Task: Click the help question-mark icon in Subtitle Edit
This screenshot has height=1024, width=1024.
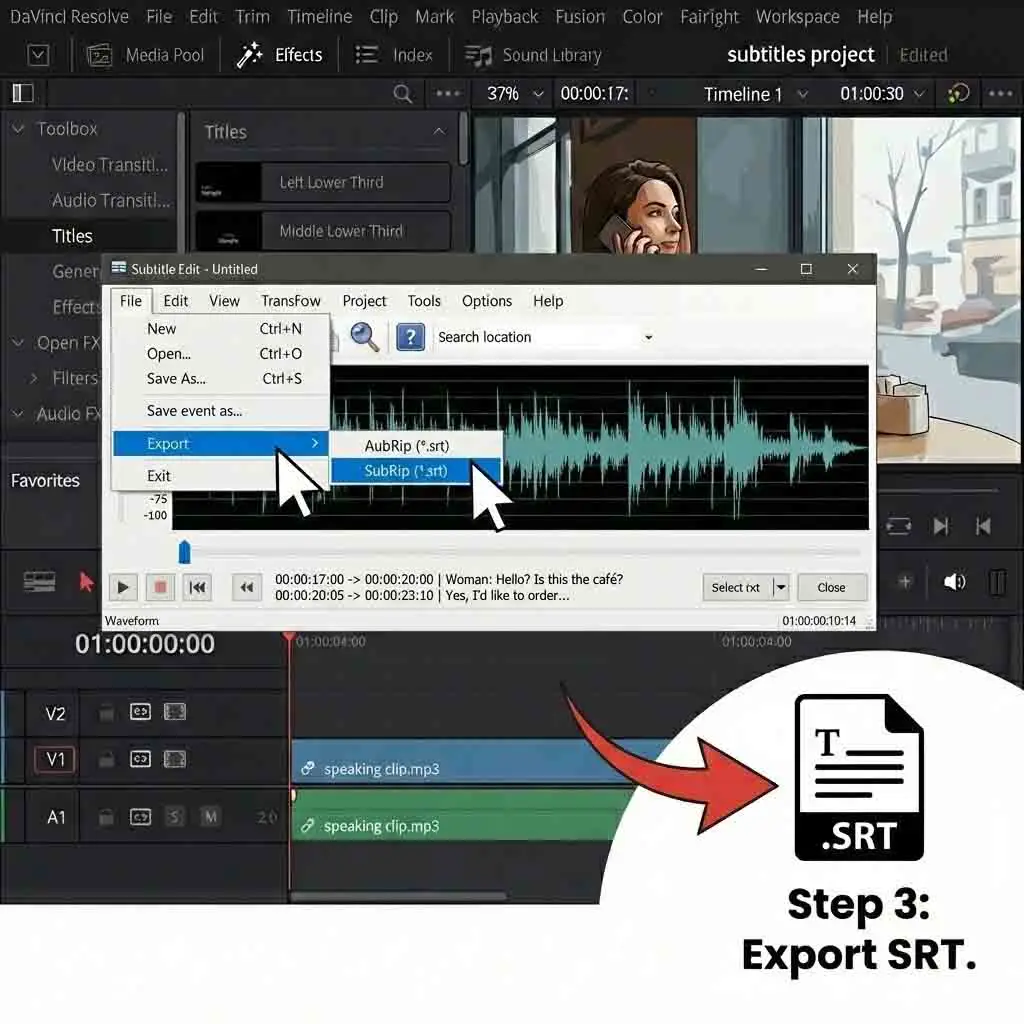Action: coord(411,337)
